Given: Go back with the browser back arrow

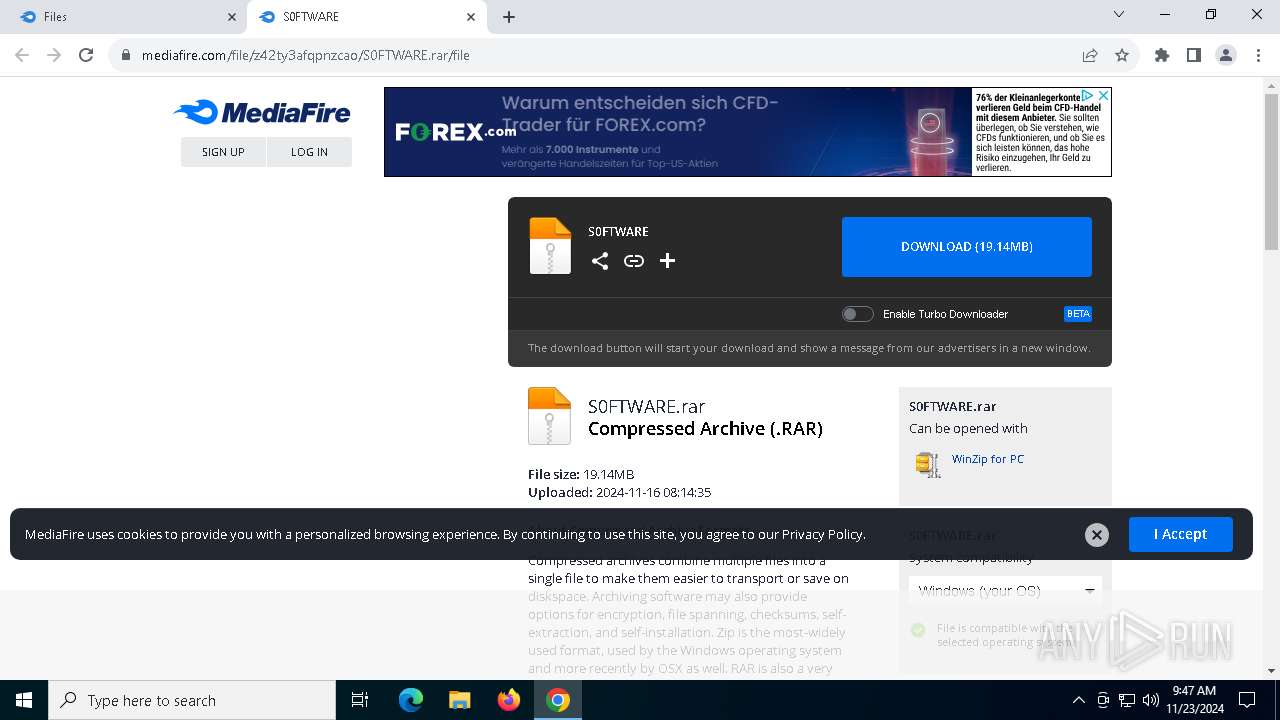Looking at the screenshot, I should [22, 55].
